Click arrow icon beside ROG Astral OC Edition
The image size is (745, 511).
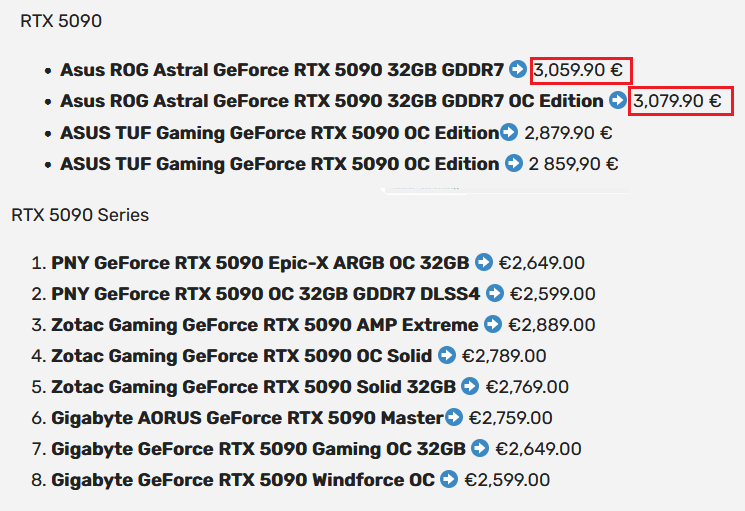tap(618, 100)
